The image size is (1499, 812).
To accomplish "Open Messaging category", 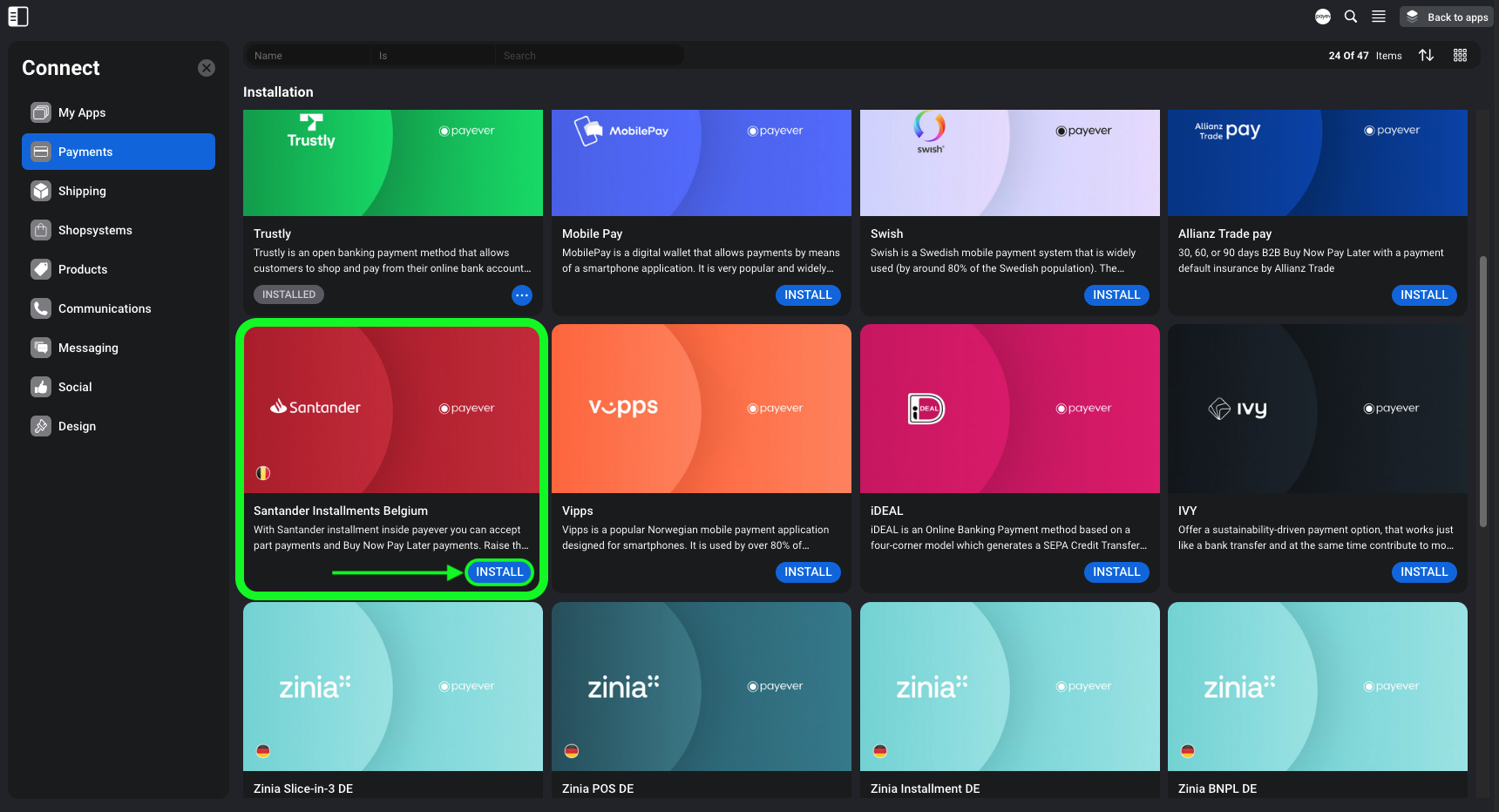I will point(119,348).
